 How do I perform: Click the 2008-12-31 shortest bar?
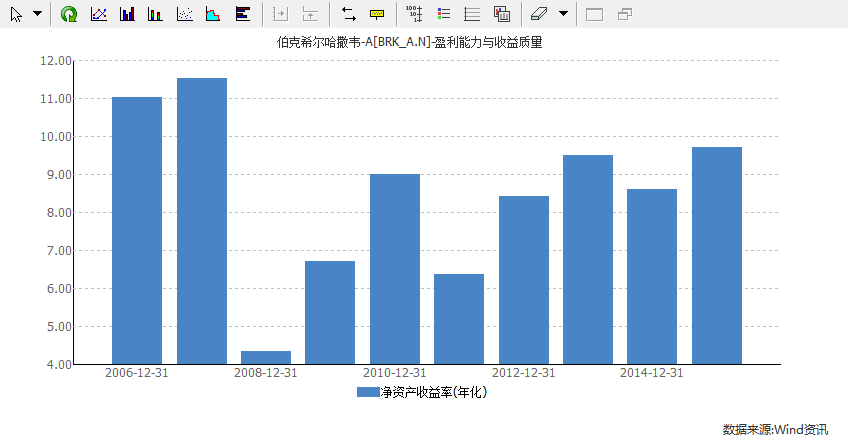(266, 357)
